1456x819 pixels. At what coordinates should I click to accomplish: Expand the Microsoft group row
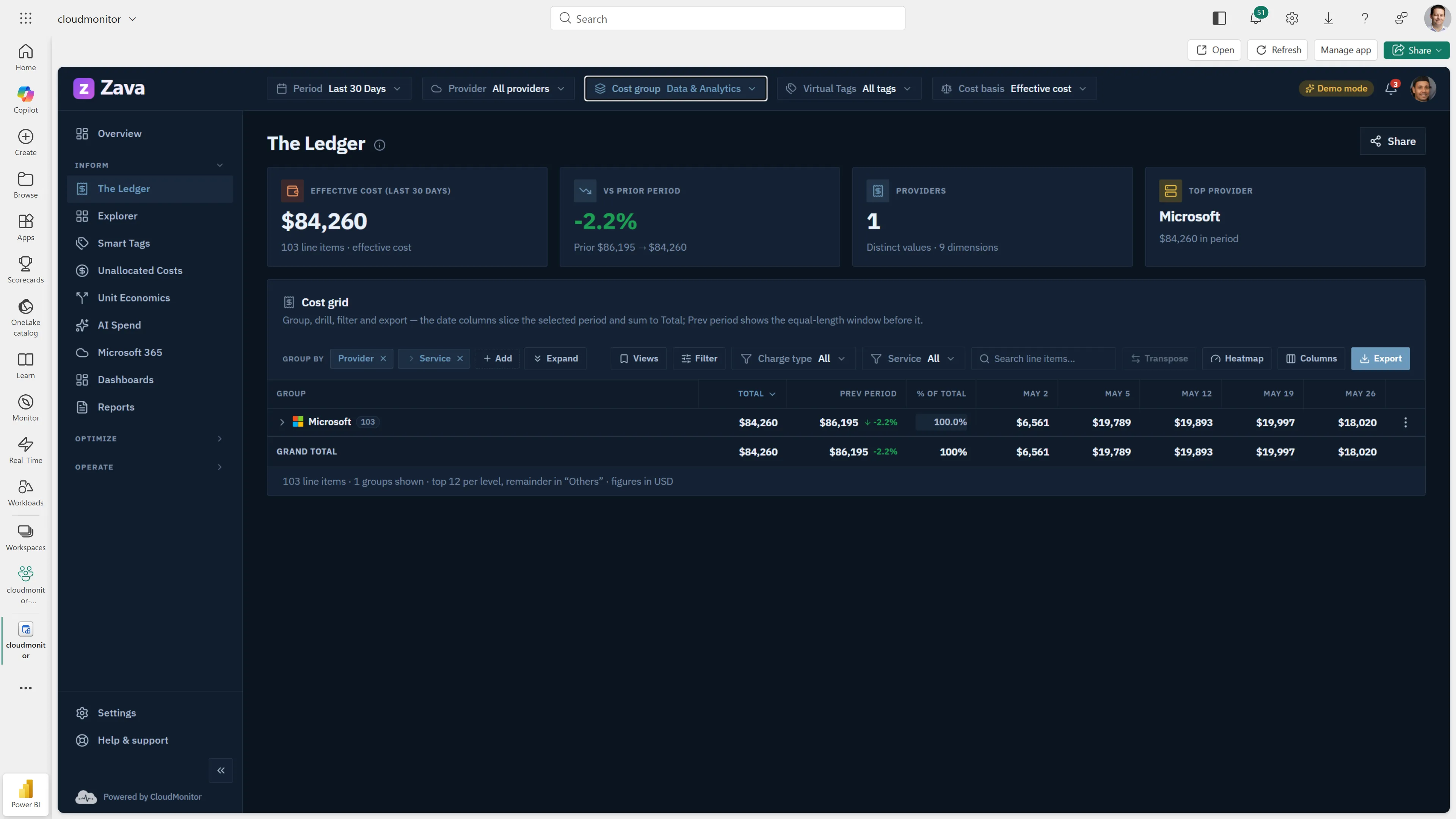pos(282,422)
